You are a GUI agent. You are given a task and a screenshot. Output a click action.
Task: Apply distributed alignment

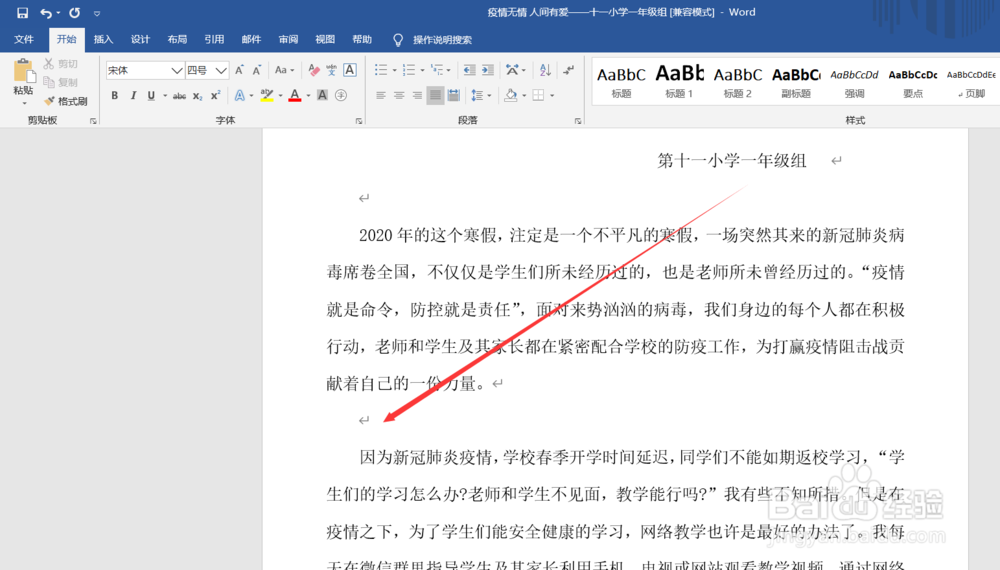click(453, 96)
